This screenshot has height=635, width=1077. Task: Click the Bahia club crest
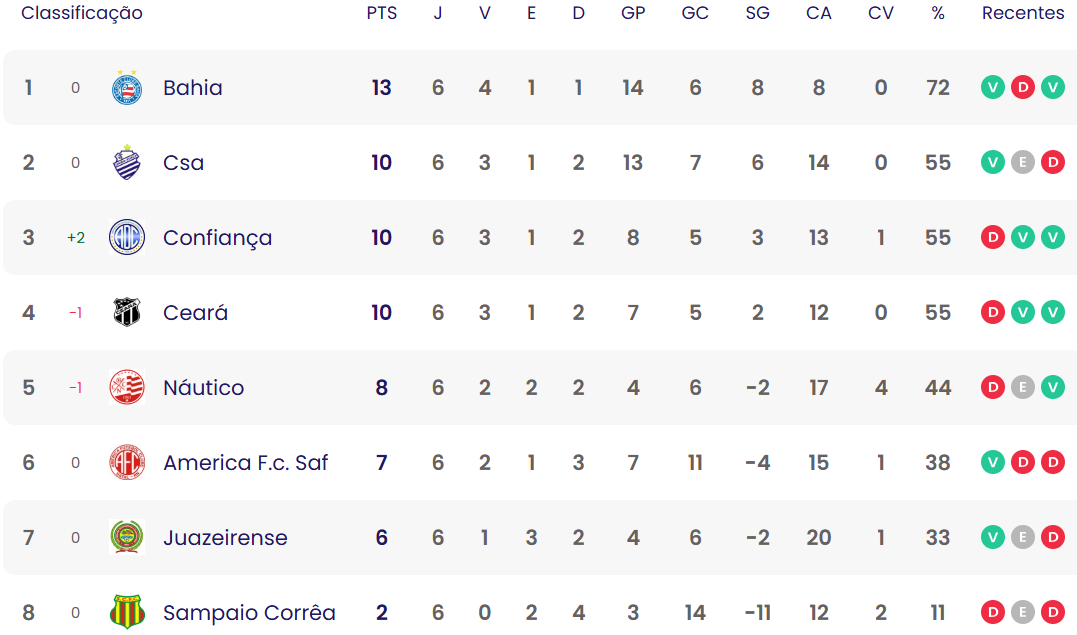(x=127, y=88)
